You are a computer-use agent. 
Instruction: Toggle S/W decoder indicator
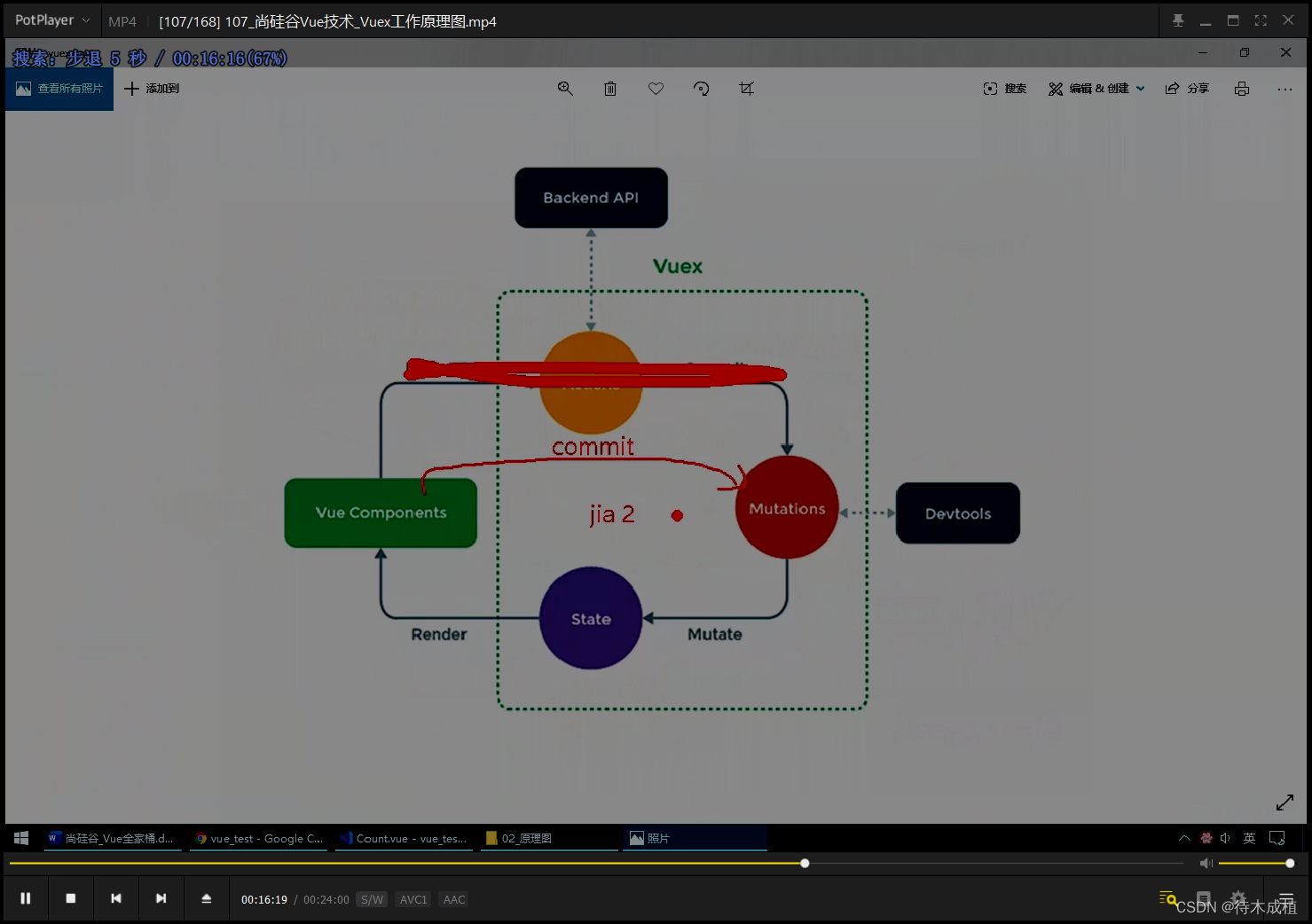coord(373,899)
